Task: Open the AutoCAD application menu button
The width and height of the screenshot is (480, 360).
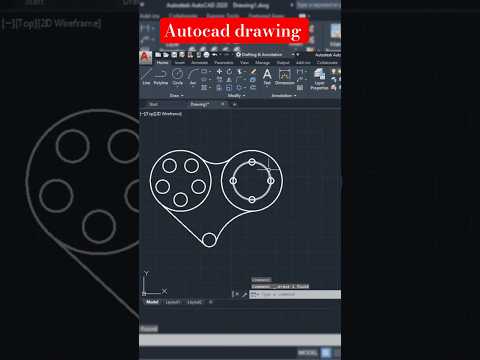Action: [145, 57]
